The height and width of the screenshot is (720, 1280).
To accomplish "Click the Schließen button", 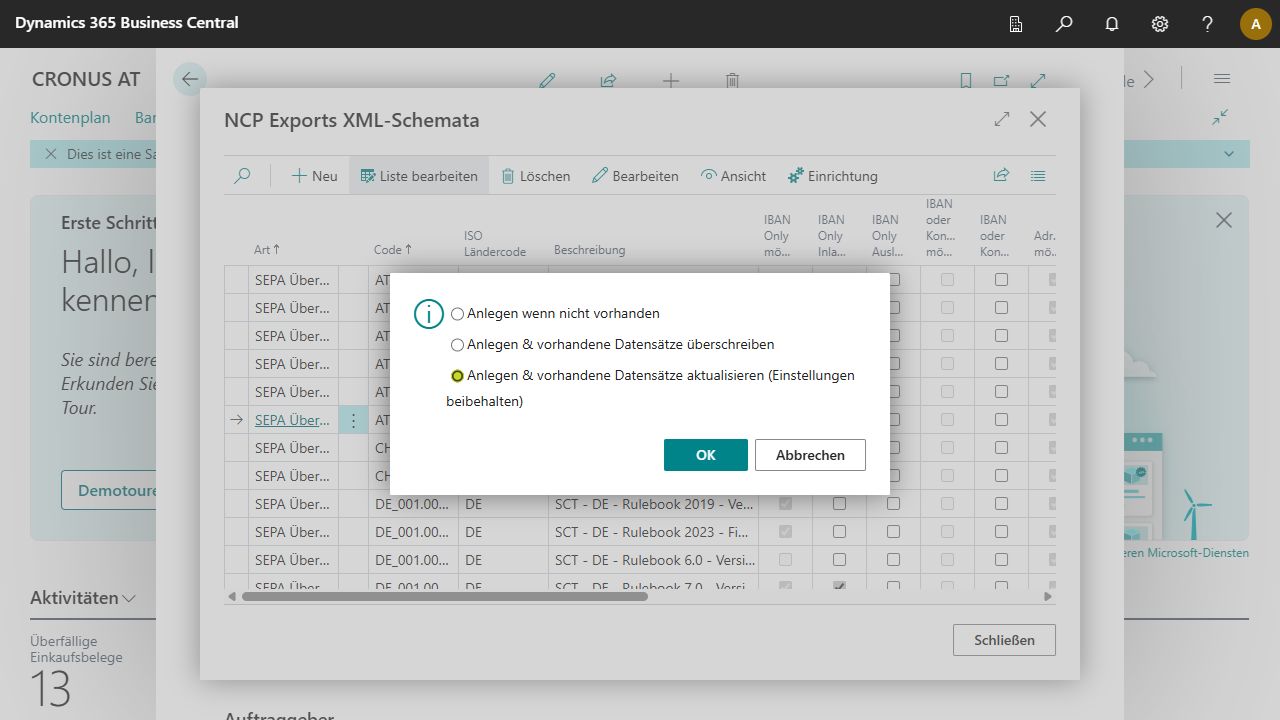I will point(1004,640).
